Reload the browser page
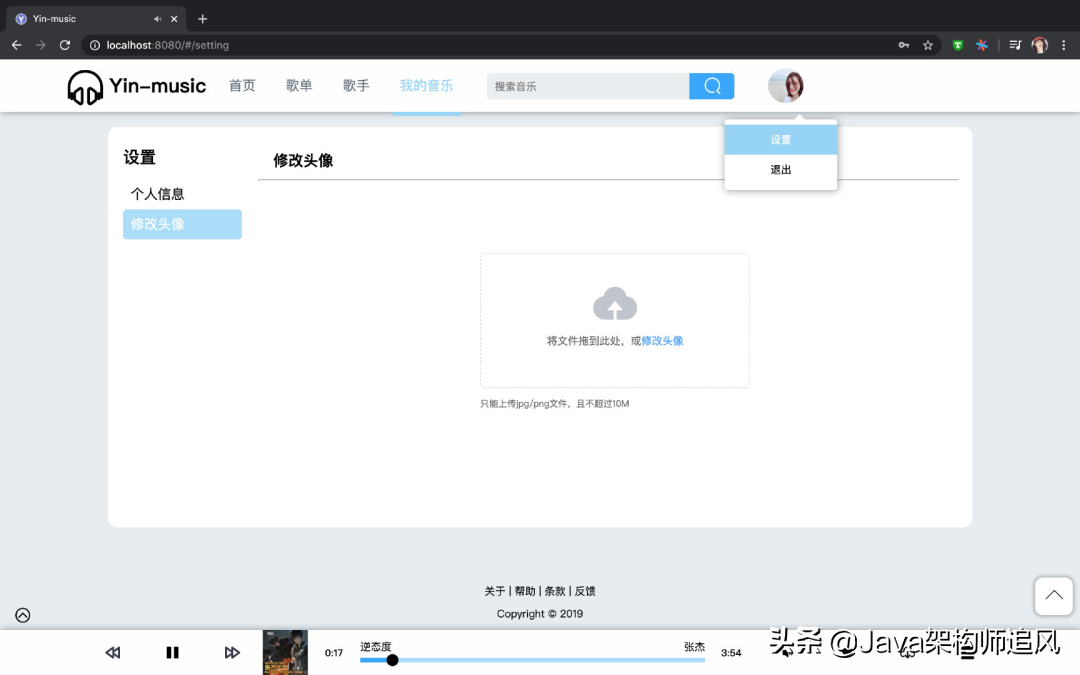Screen dimensions: 1080x675 tap(65, 45)
